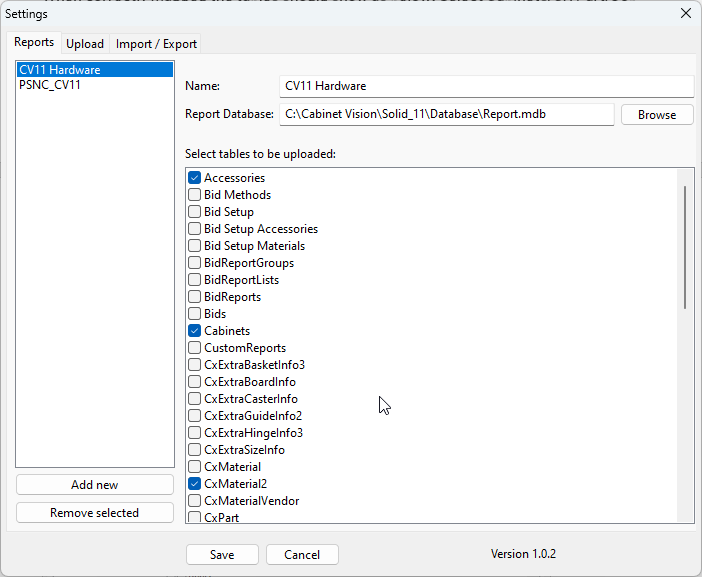Viewport: 702px width, 577px height.
Task: Click into the Name text field
Action: pos(486,87)
